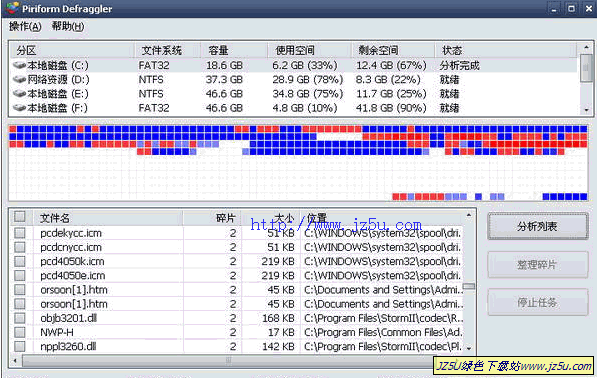Click the 整理碎片 button
Image resolution: width=597 pixels, height=378 pixels.
point(537,265)
